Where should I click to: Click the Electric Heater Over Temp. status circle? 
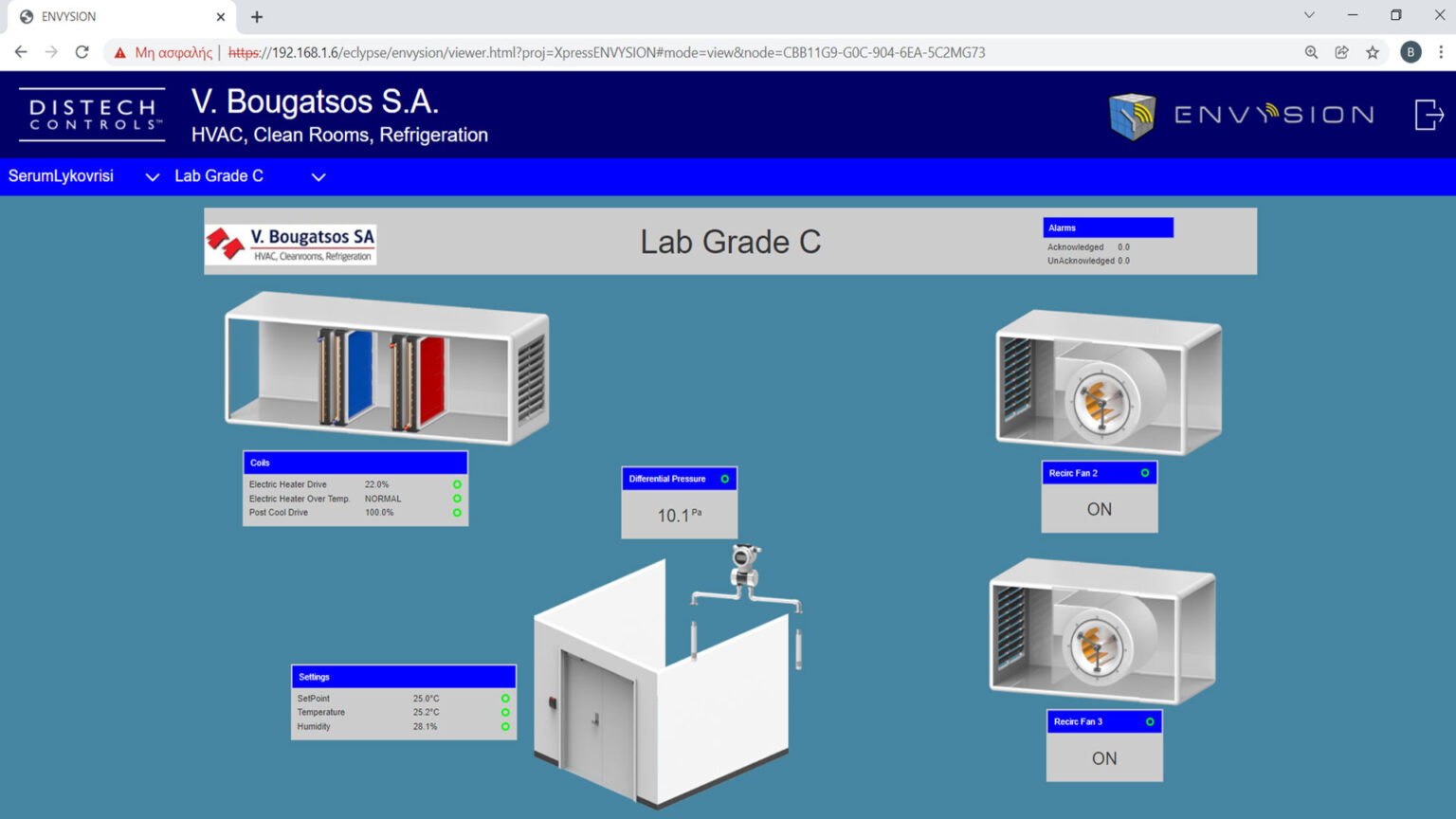(x=457, y=499)
